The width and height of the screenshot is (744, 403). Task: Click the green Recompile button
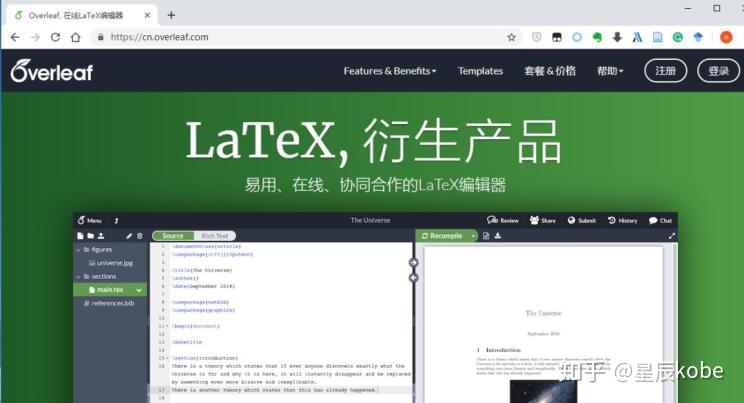click(x=442, y=235)
